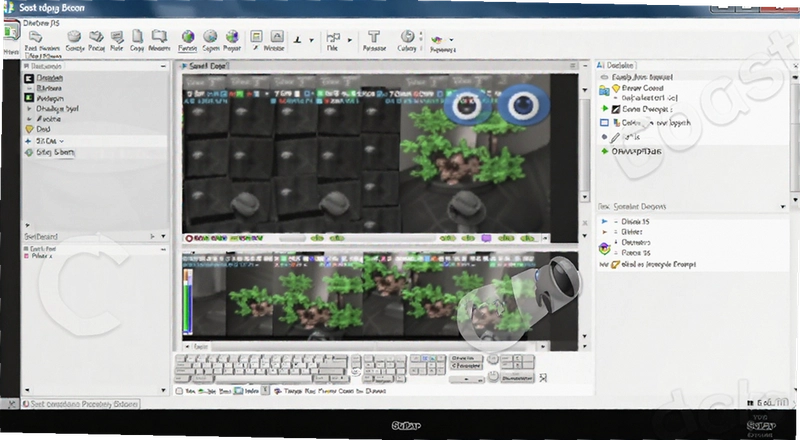This screenshot has width=800, height=440.
Task: Open the dropdown arrow beside the flags icon
Action: click(350, 40)
